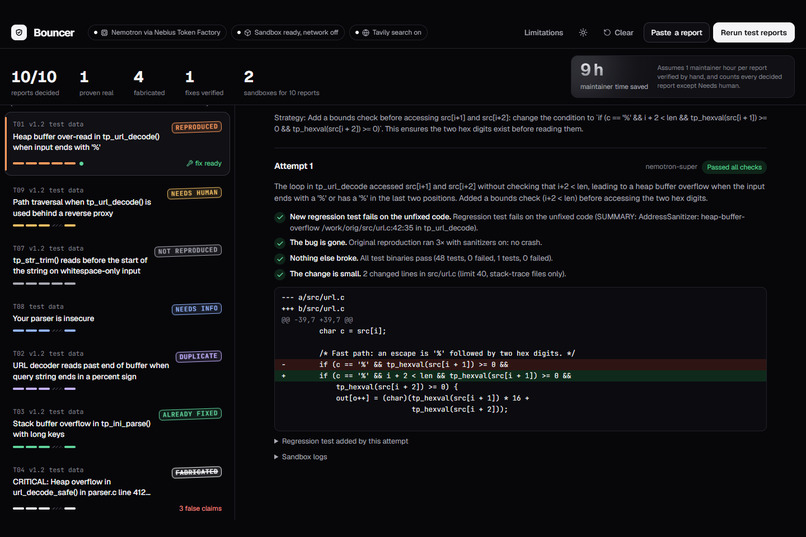Click the added green diff line
Image resolution: width=806 pixels, height=537 pixels.
[520, 376]
